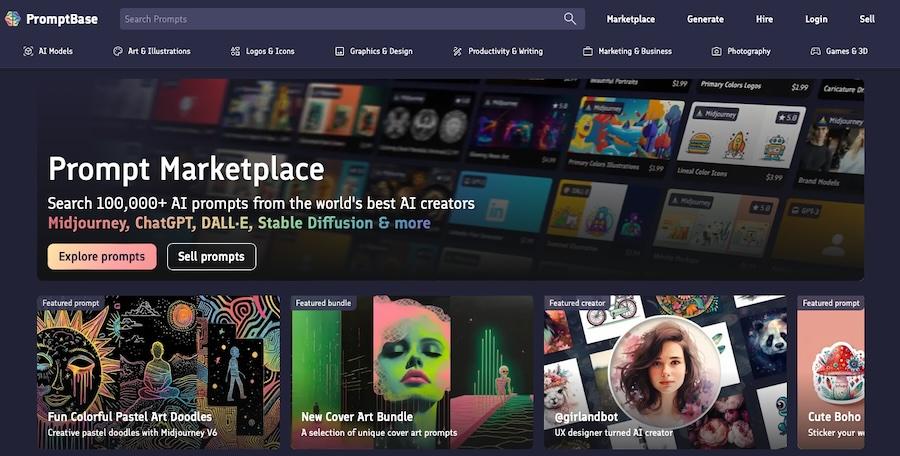This screenshot has height=456, width=900.
Task: Select the Art & Illustrations category label
Action: click(x=159, y=51)
